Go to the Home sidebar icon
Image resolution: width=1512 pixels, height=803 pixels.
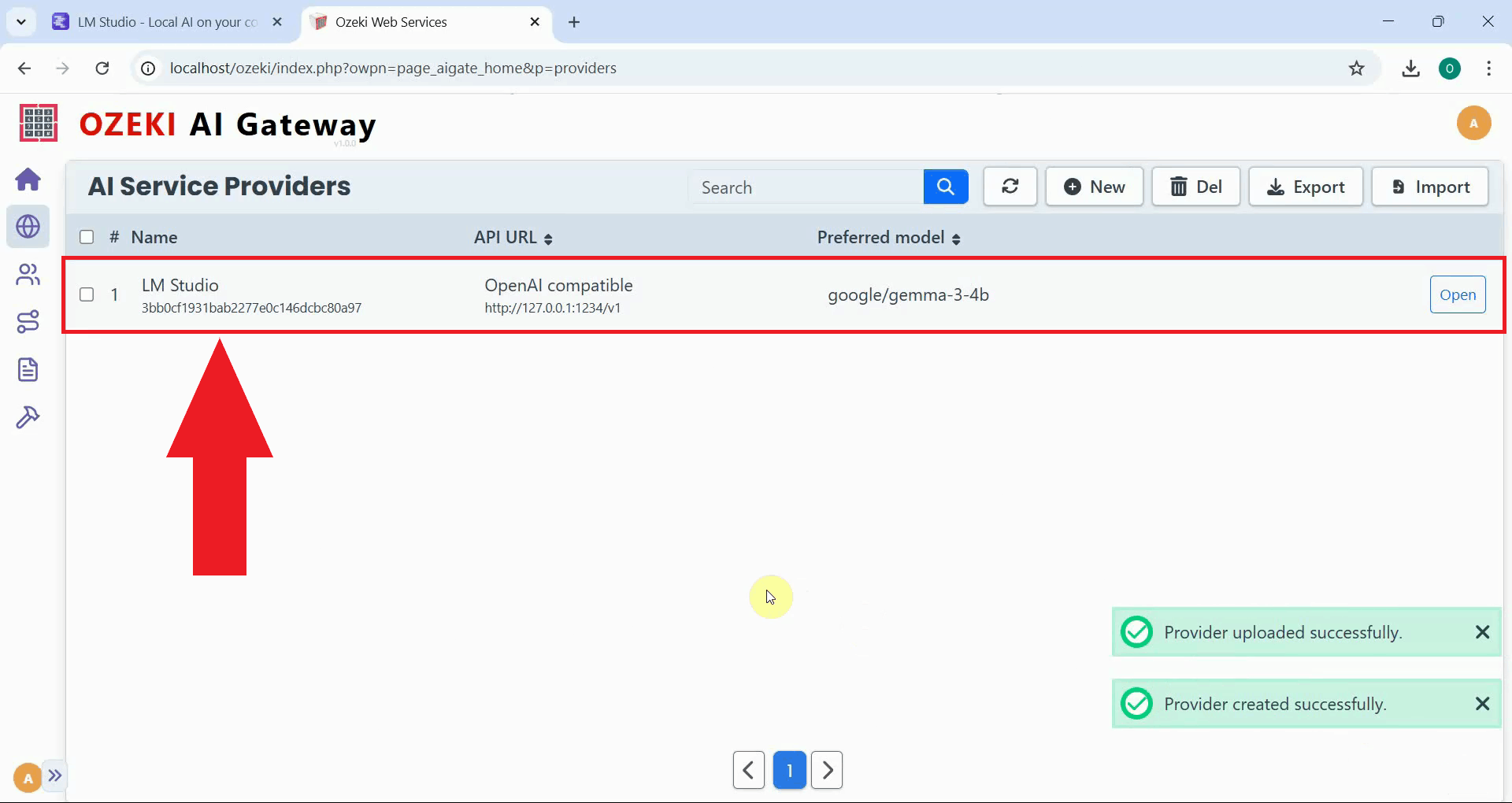(x=28, y=179)
